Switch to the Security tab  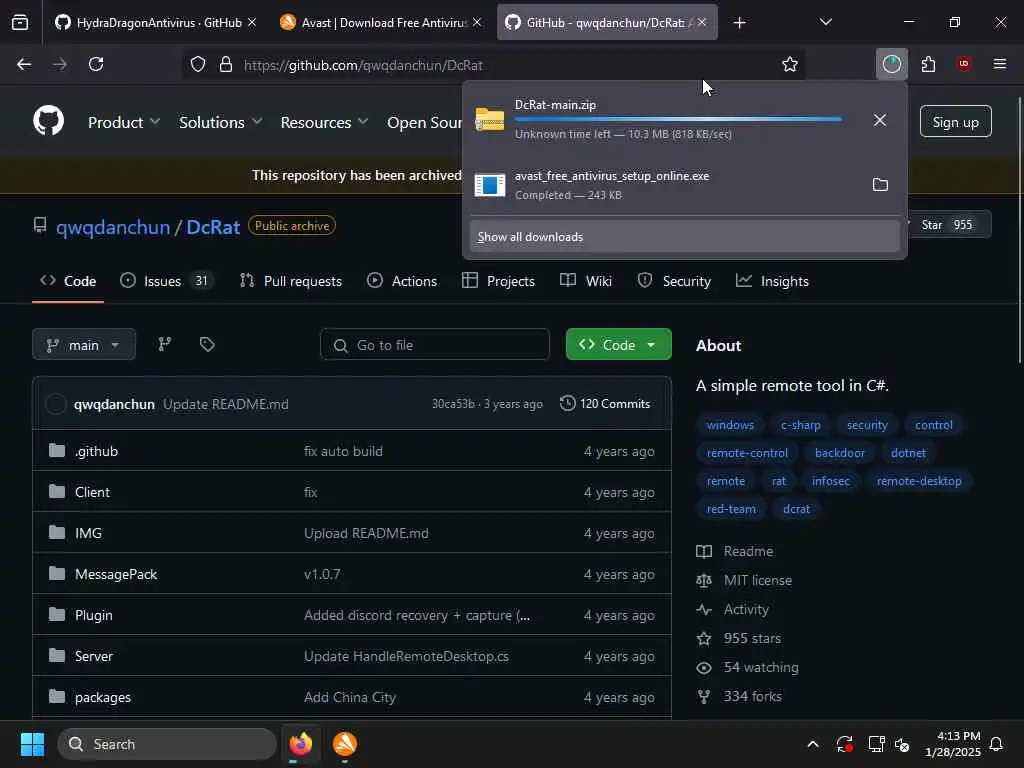tap(674, 281)
